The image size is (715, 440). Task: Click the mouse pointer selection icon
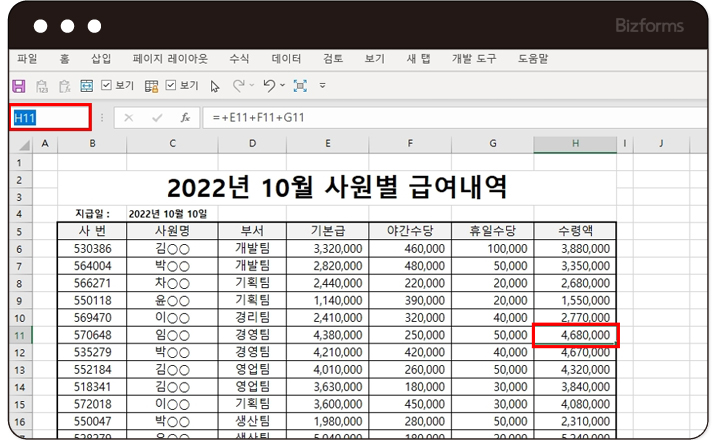(214, 86)
